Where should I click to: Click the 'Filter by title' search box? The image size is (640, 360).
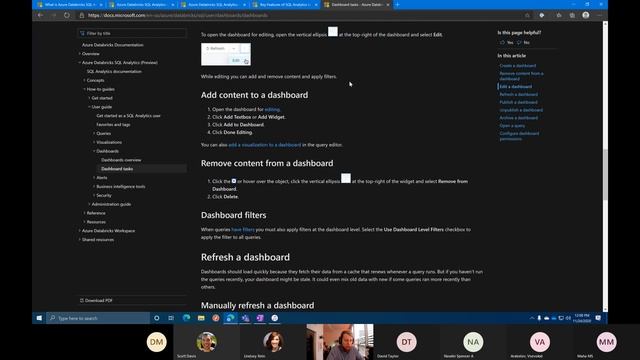click(x=132, y=33)
